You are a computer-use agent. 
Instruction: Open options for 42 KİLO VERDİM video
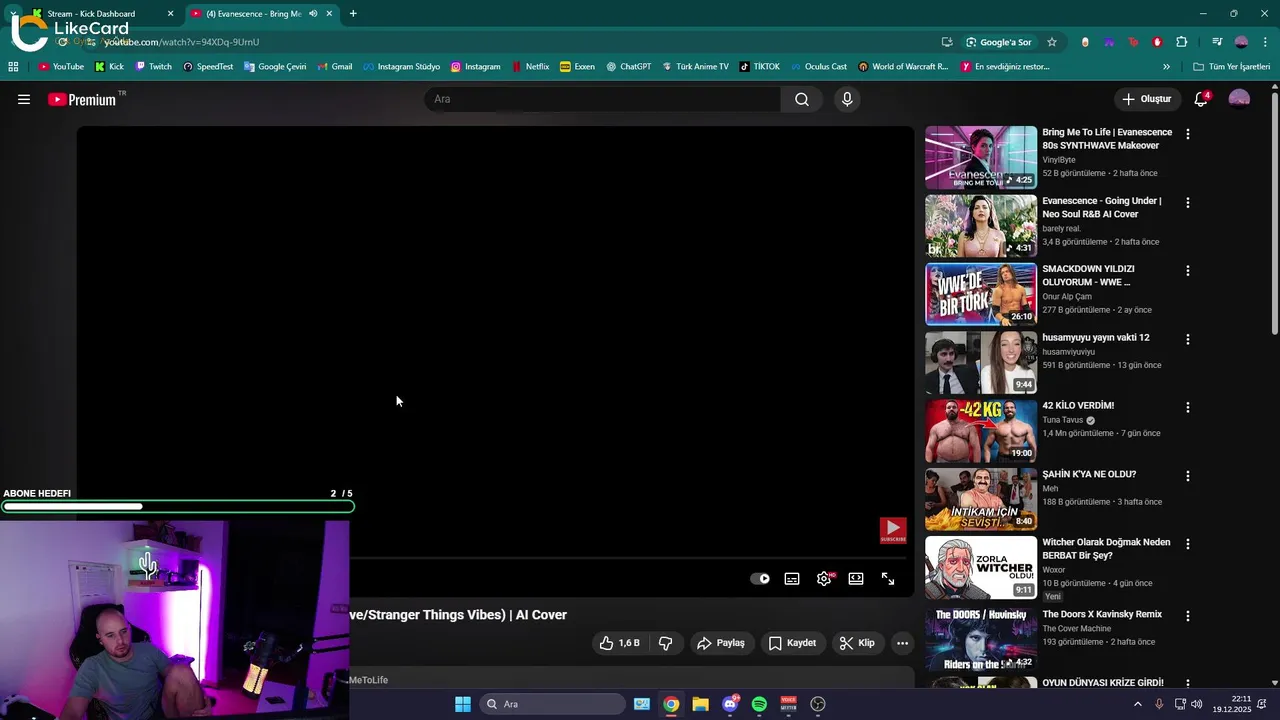coord(1188,407)
